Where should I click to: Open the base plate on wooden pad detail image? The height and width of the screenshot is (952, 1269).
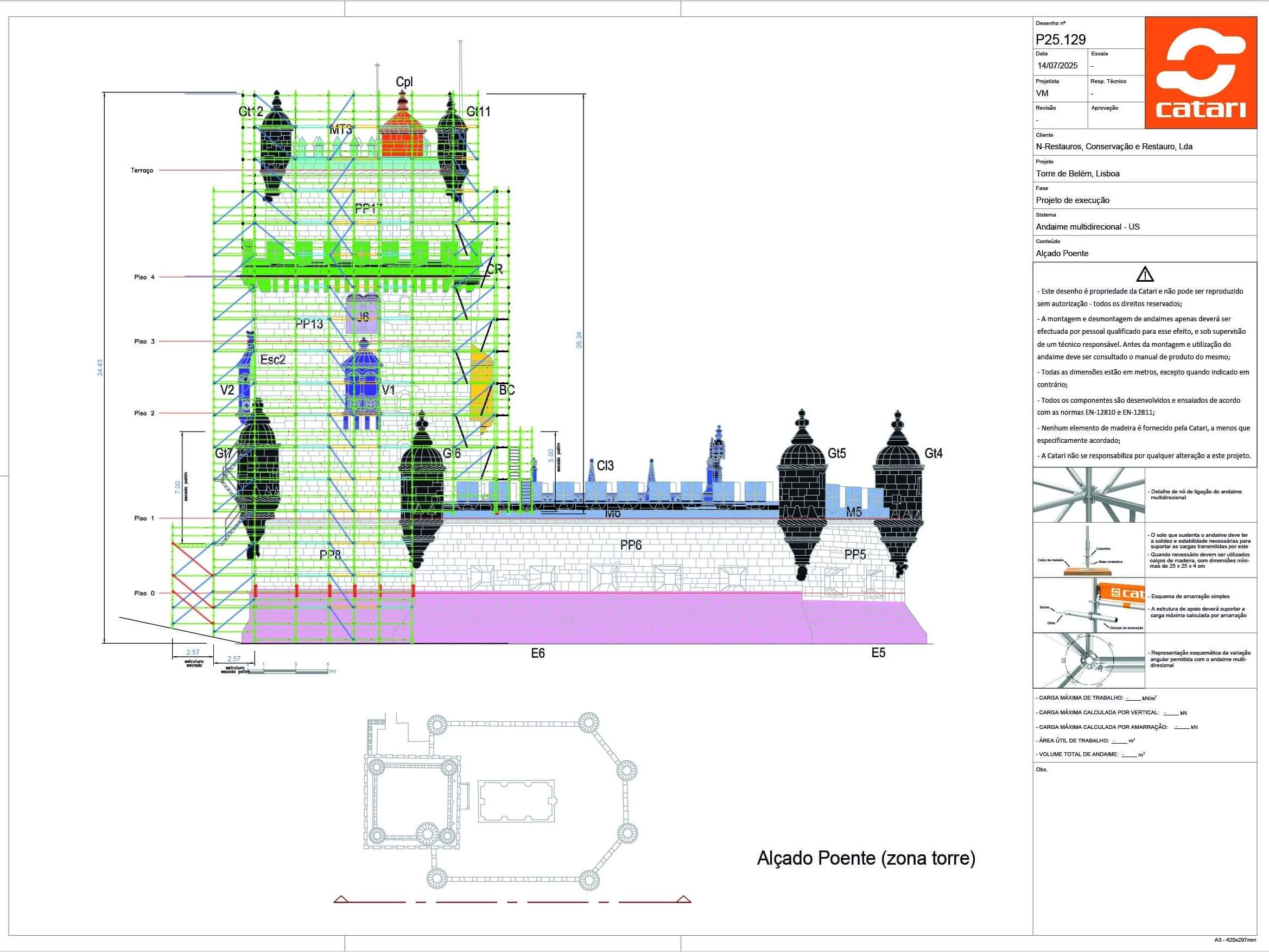coord(1089,550)
